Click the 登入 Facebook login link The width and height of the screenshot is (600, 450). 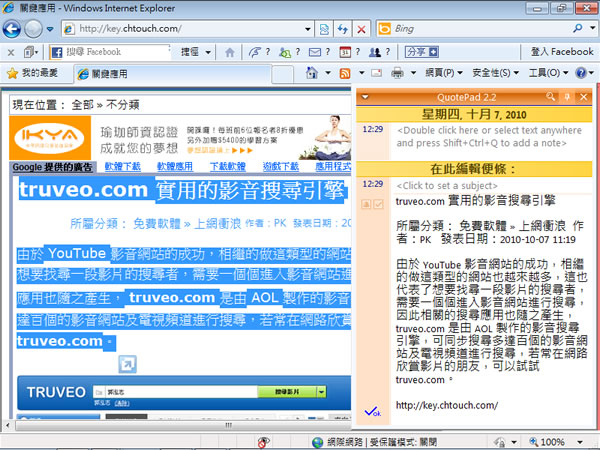(x=561, y=51)
